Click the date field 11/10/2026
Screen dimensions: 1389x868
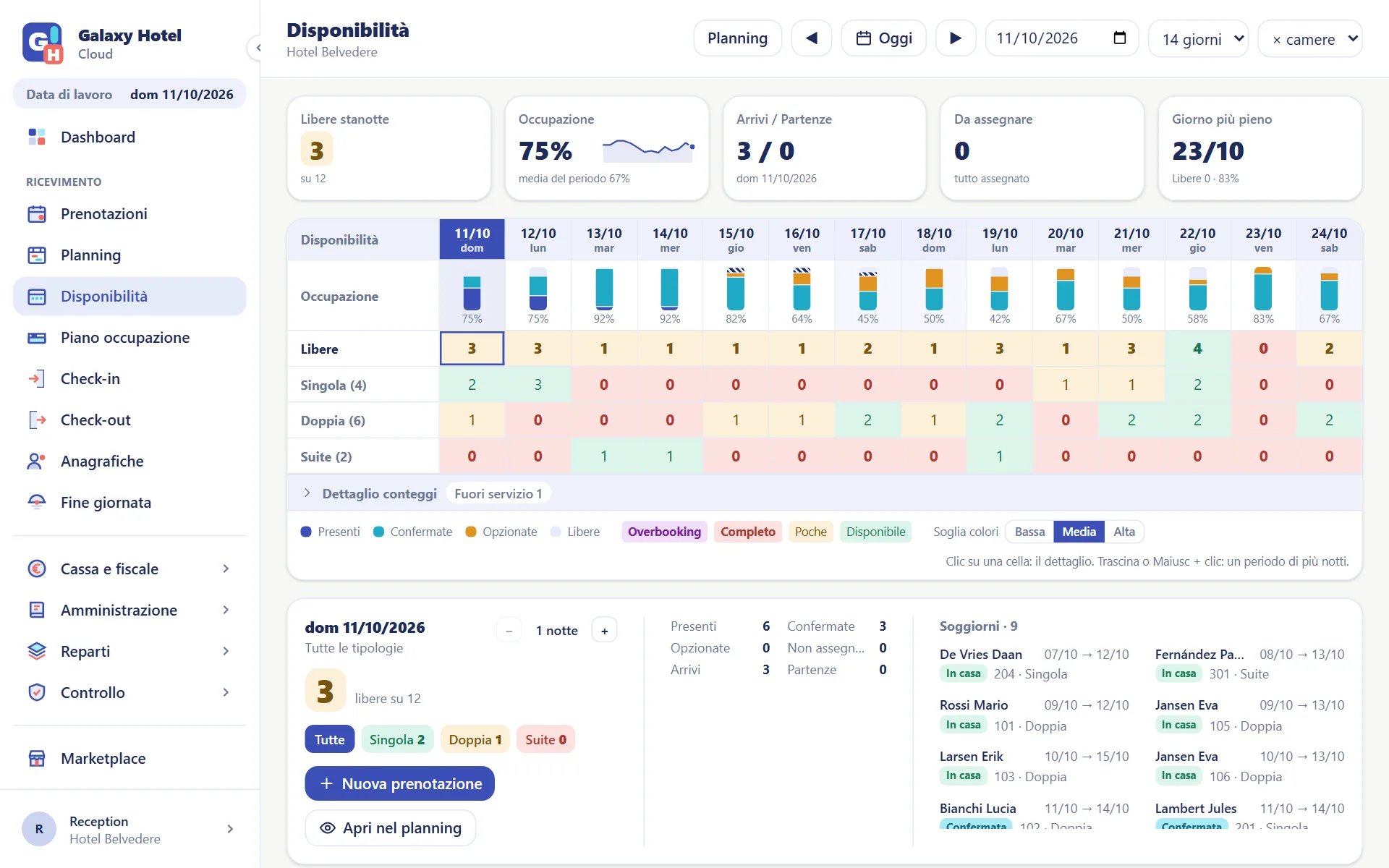pyautogui.click(x=1062, y=38)
